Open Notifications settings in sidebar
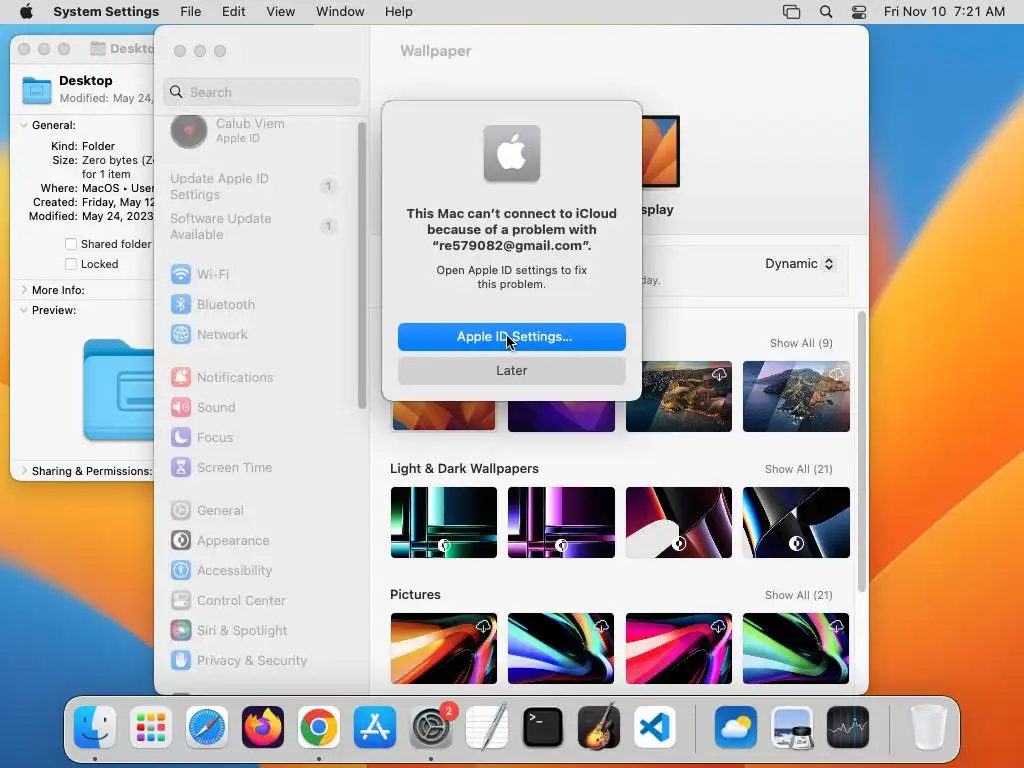 (222, 377)
